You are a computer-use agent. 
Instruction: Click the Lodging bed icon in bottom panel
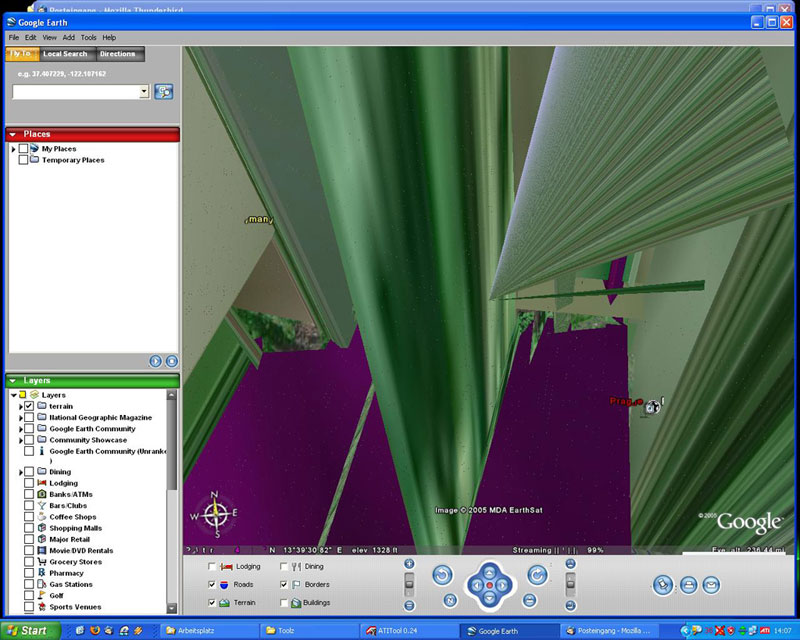click(x=226, y=567)
